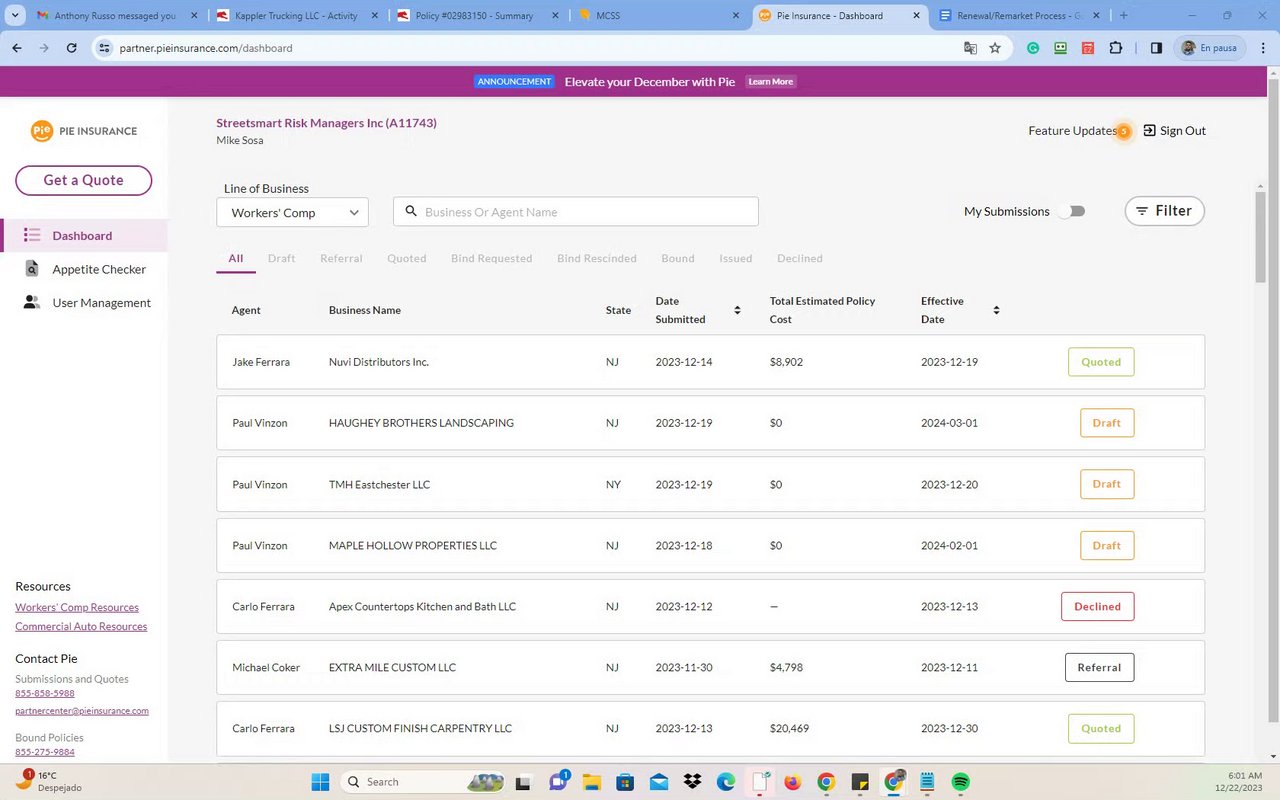The height and width of the screenshot is (800, 1280).
Task: Sort by Effective Date arrows
Action: pyautogui.click(x=996, y=310)
